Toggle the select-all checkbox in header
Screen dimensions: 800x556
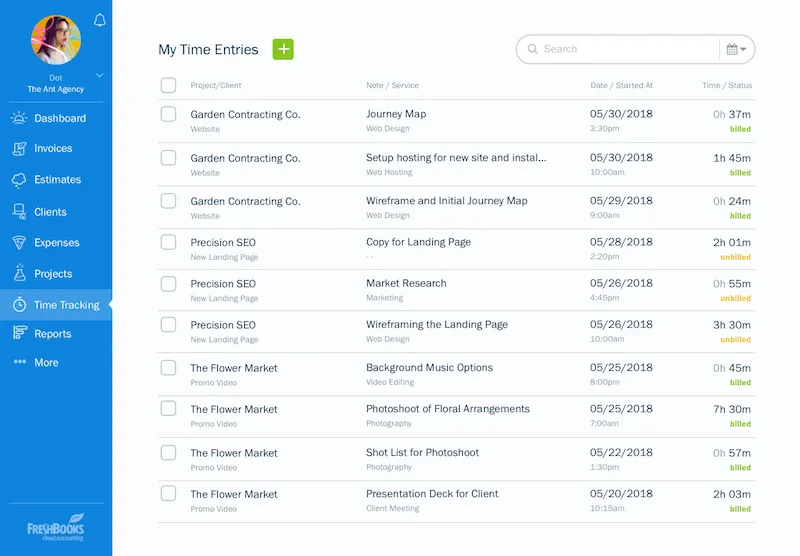click(168, 85)
